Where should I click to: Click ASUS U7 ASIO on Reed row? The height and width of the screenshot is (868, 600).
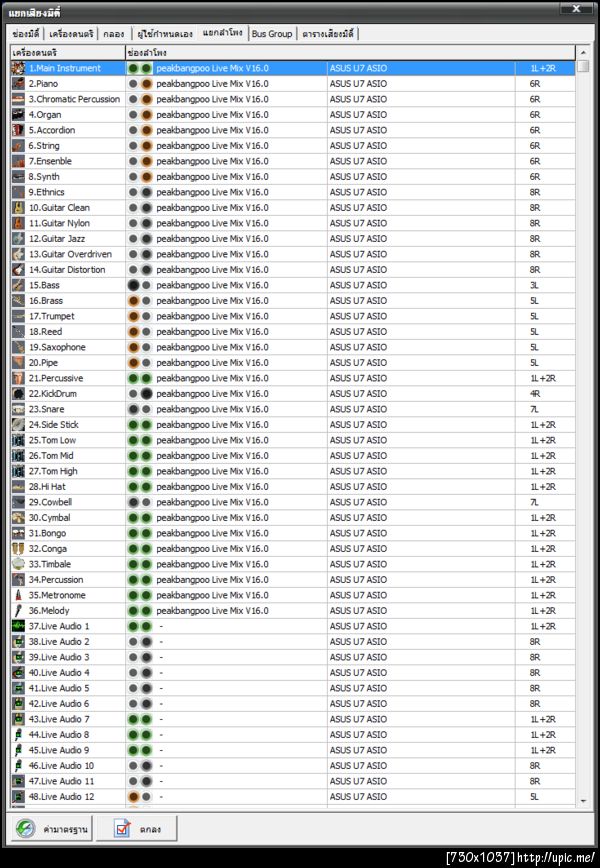click(x=358, y=332)
